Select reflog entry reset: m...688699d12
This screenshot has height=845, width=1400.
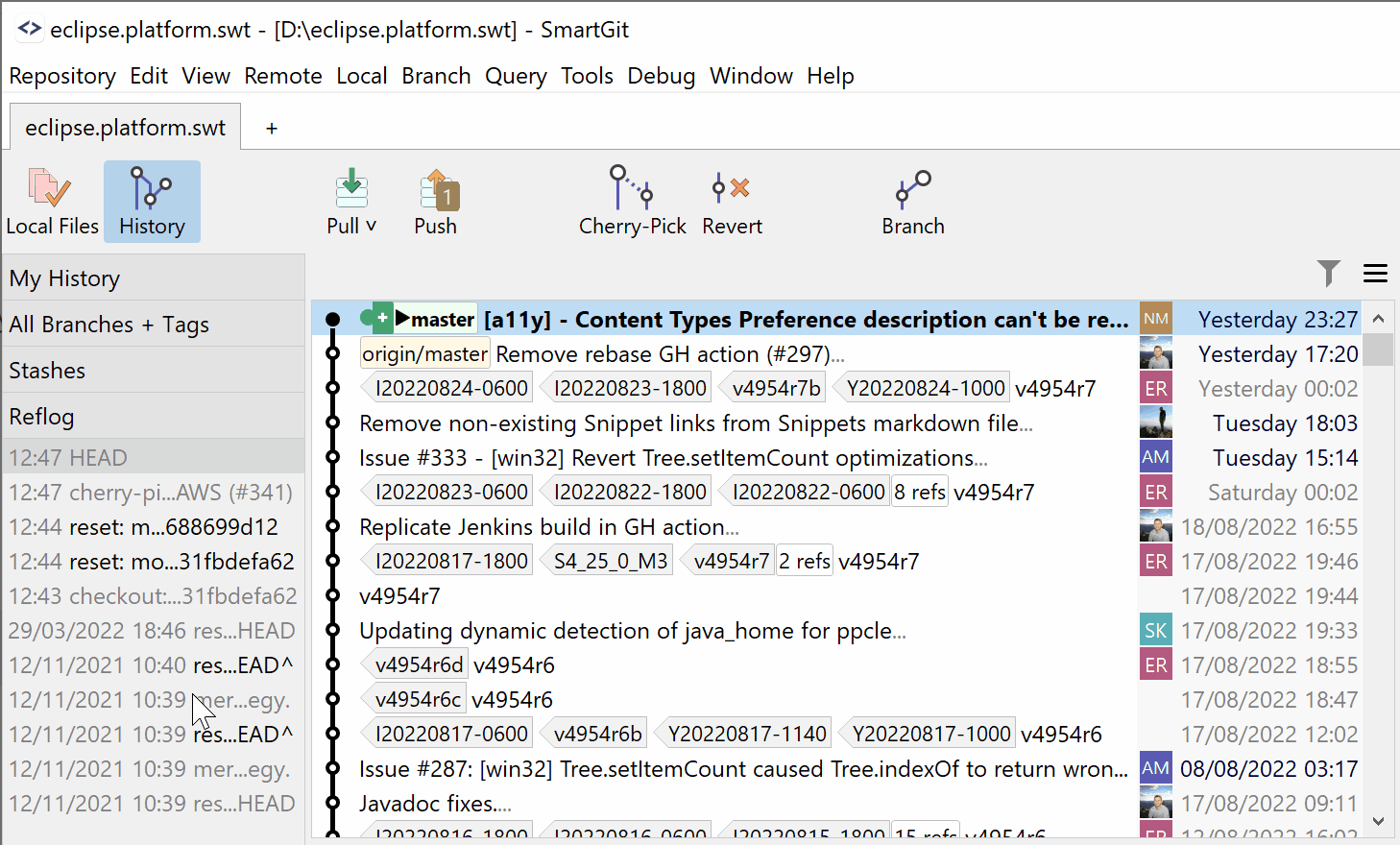coord(154,527)
